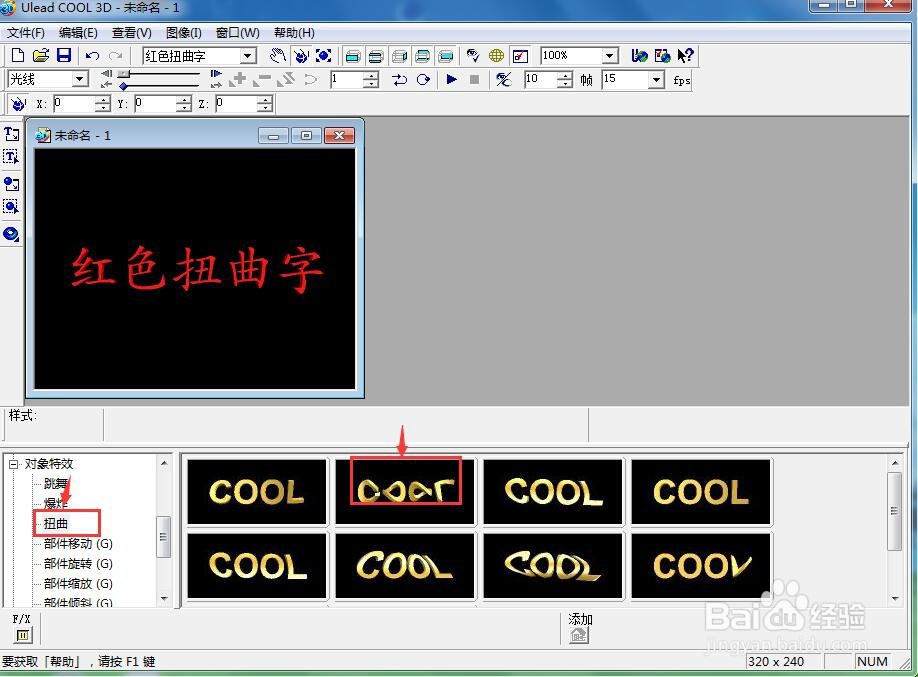The height and width of the screenshot is (677, 918).
Task: Click the smooth animation path icon
Action: 310,79
